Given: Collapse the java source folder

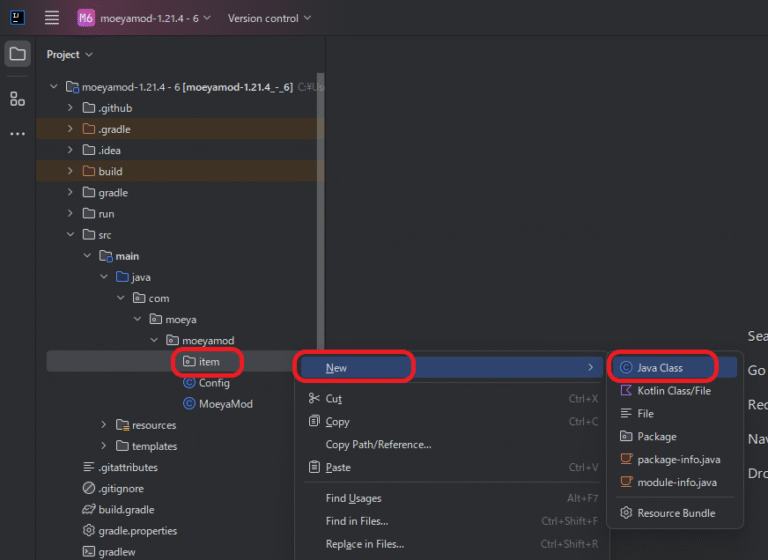Looking at the screenshot, I should pos(104,277).
